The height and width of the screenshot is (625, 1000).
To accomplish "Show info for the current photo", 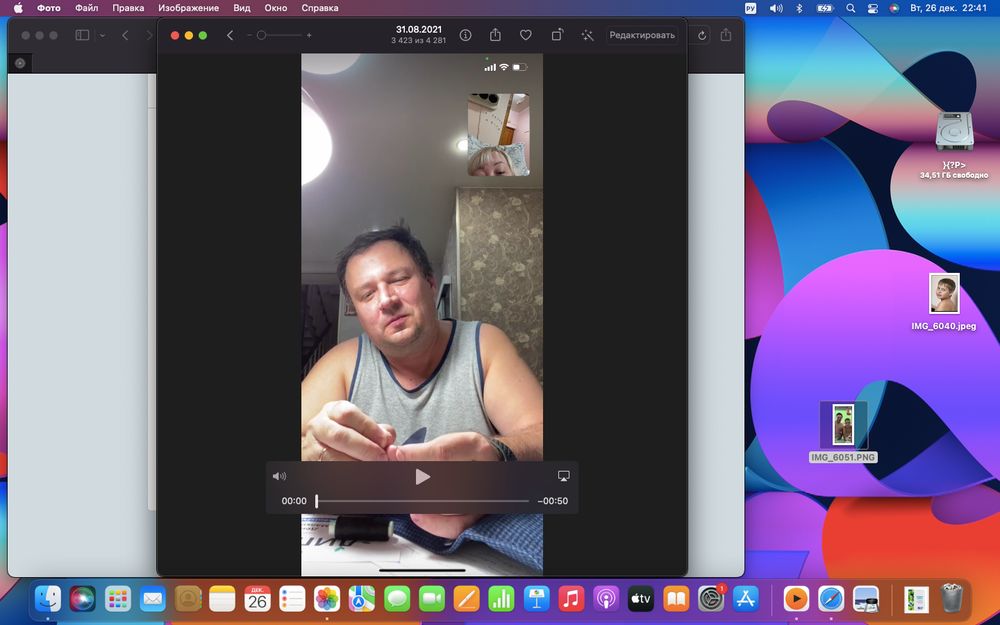I will click(466, 35).
